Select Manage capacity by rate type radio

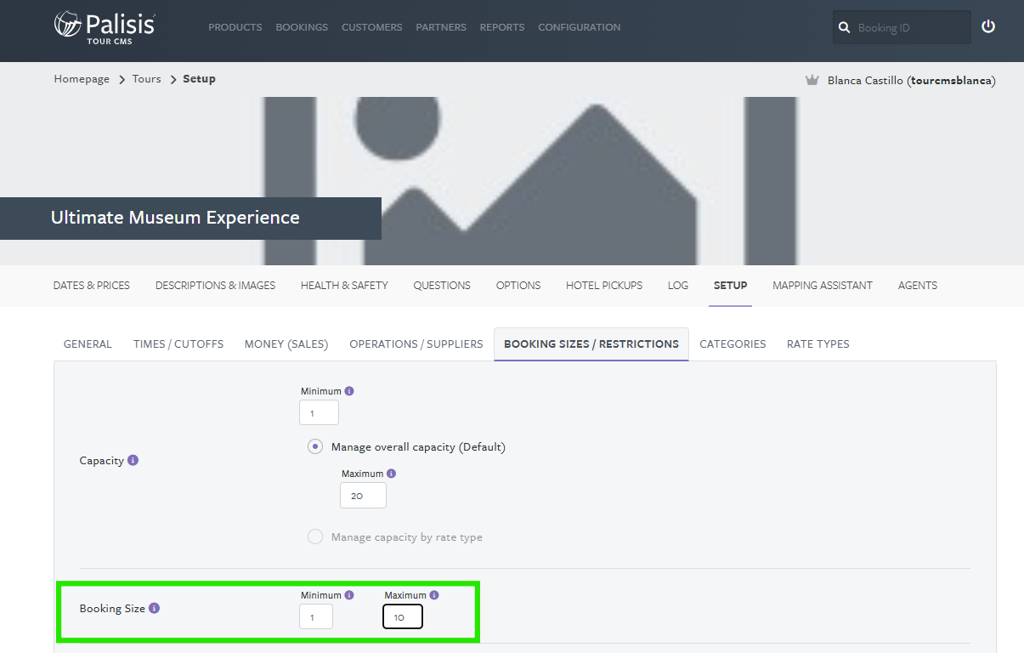coord(315,537)
